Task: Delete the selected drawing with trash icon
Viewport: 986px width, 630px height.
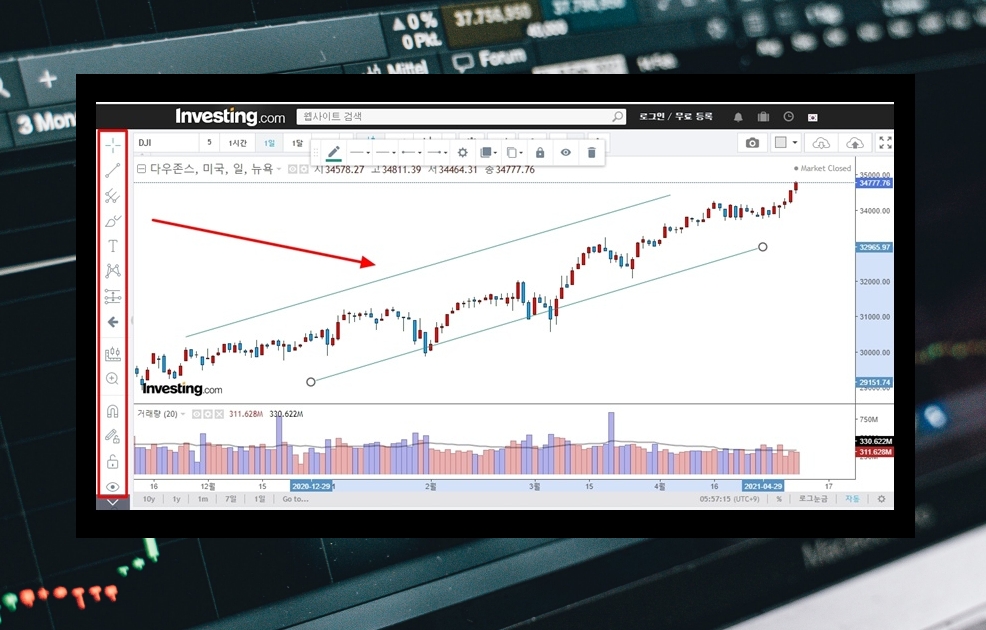Action: [592, 153]
